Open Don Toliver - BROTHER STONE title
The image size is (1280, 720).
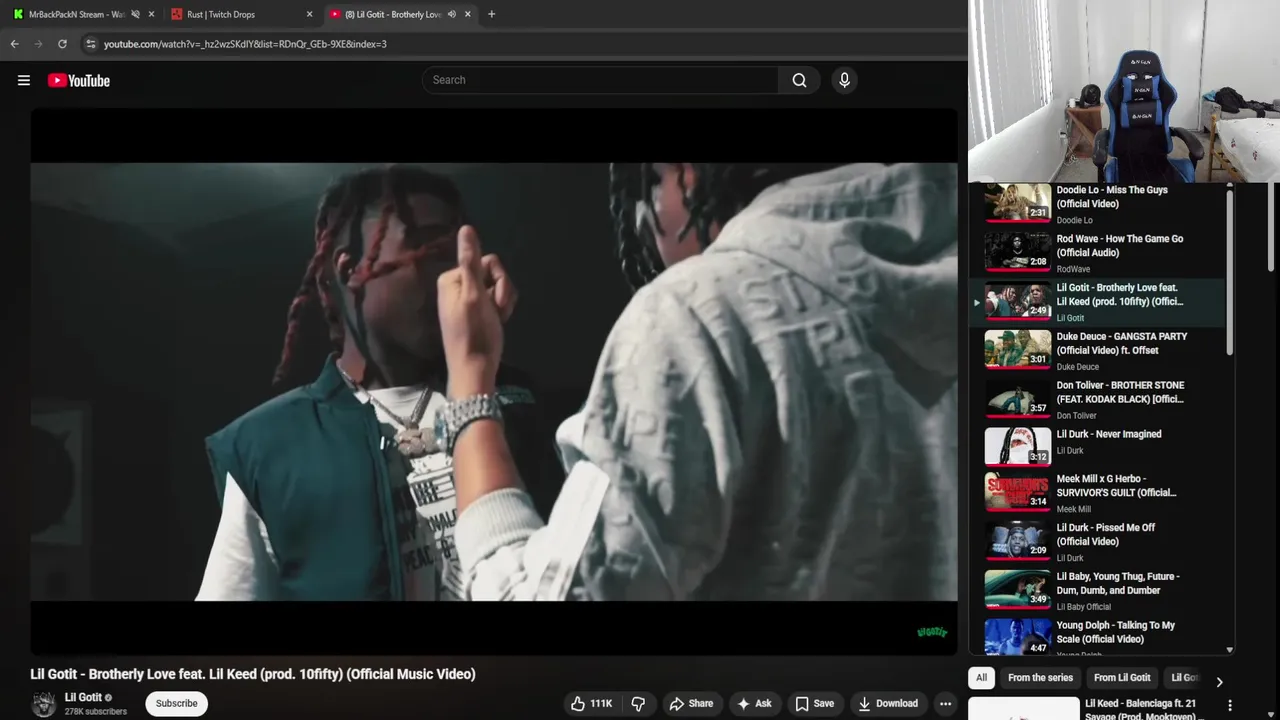[x=1120, y=392]
